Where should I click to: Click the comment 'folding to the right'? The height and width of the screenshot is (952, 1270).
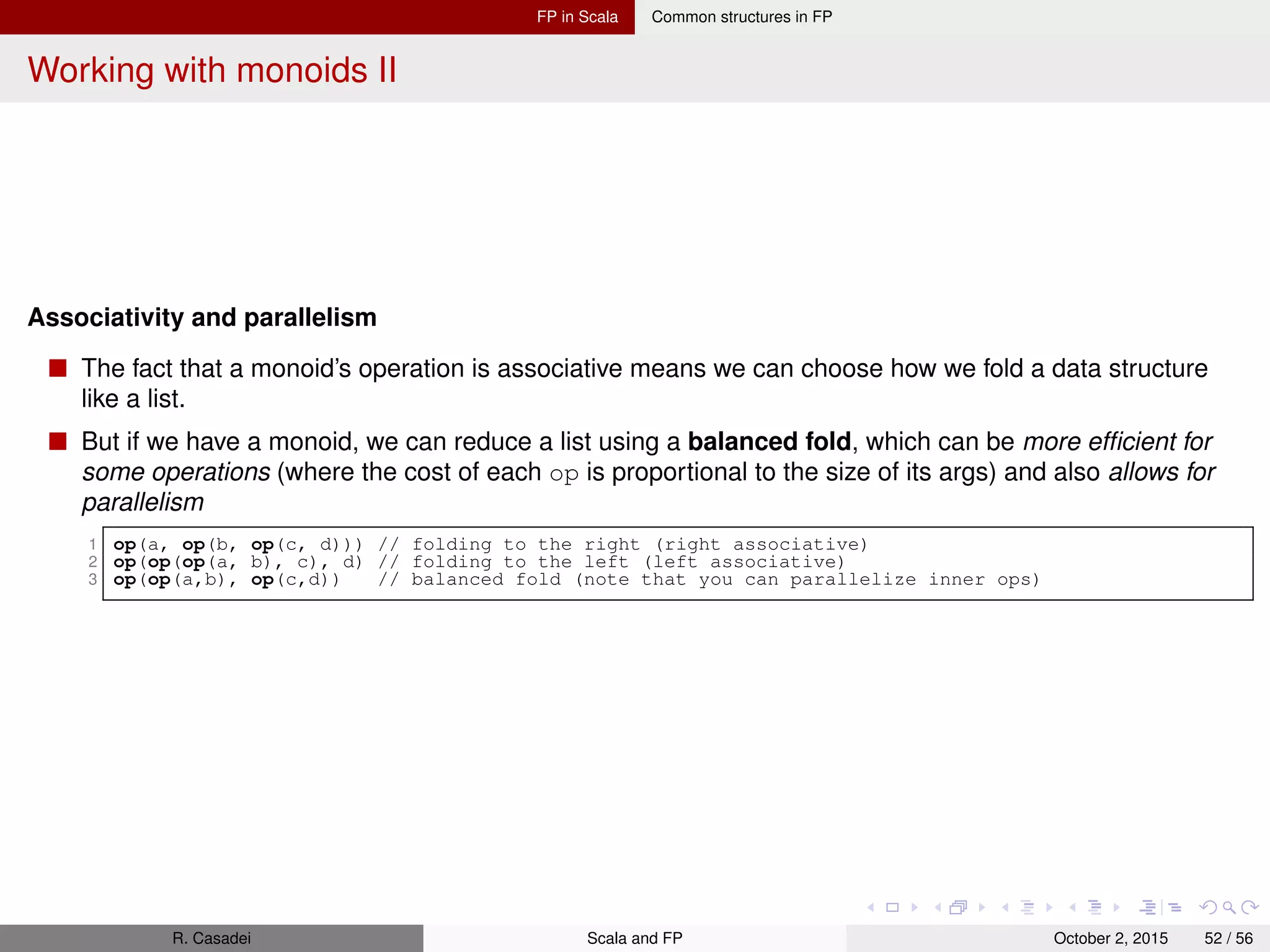[x=526, y=545]
